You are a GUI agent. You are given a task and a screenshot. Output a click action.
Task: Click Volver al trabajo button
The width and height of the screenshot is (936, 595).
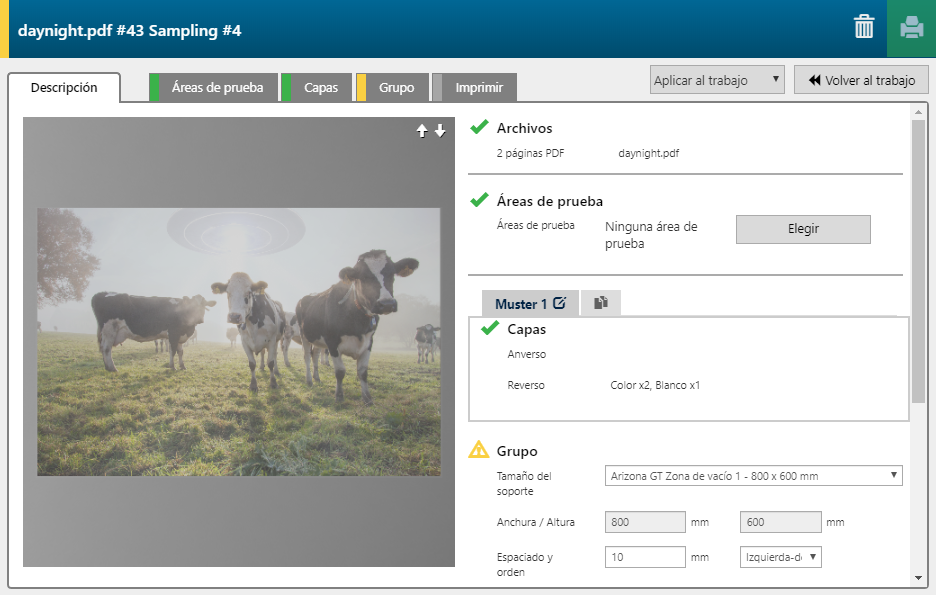click(861, 80)
